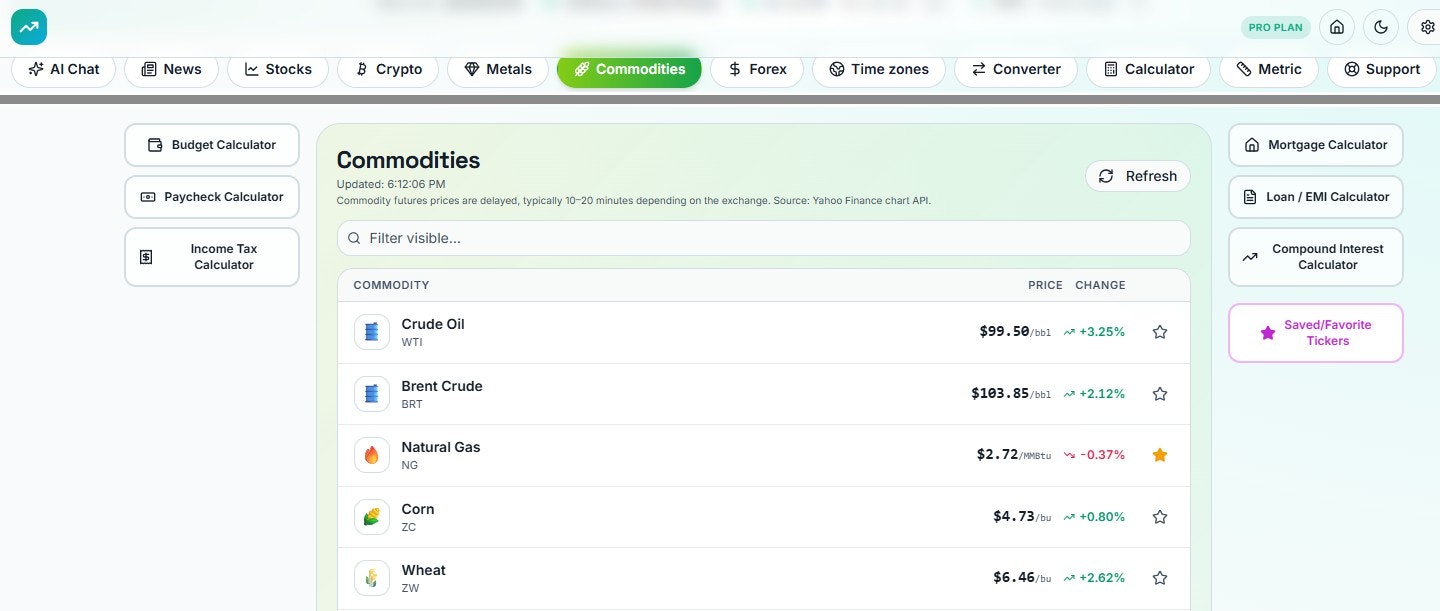Open Compound Interest Calculator
The height and width of the screenshot is (611, 1440).
pyautogui.click(x=1316, y=257)
